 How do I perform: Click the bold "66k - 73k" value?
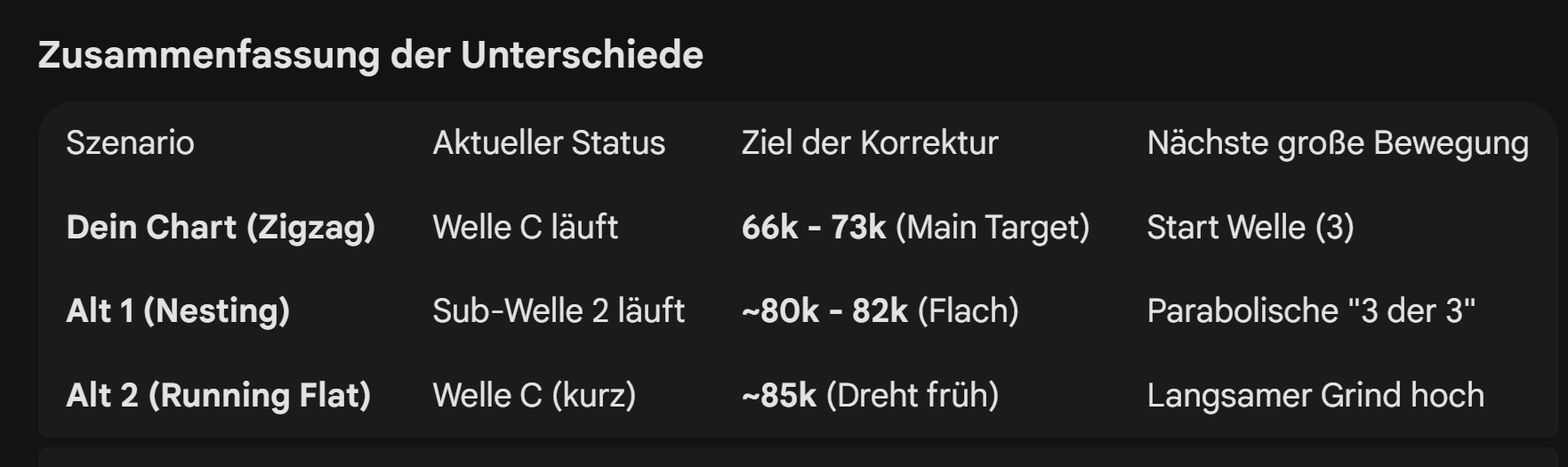(x=813, y=228)
